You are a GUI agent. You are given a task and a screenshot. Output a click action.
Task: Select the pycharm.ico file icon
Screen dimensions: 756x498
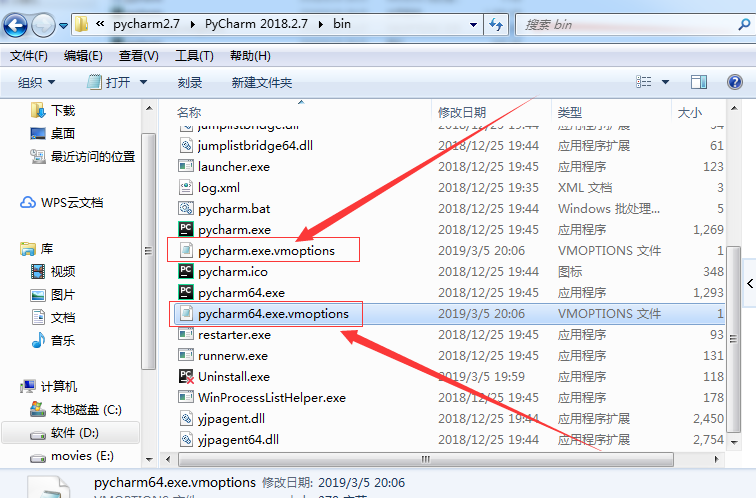[186, 271]
